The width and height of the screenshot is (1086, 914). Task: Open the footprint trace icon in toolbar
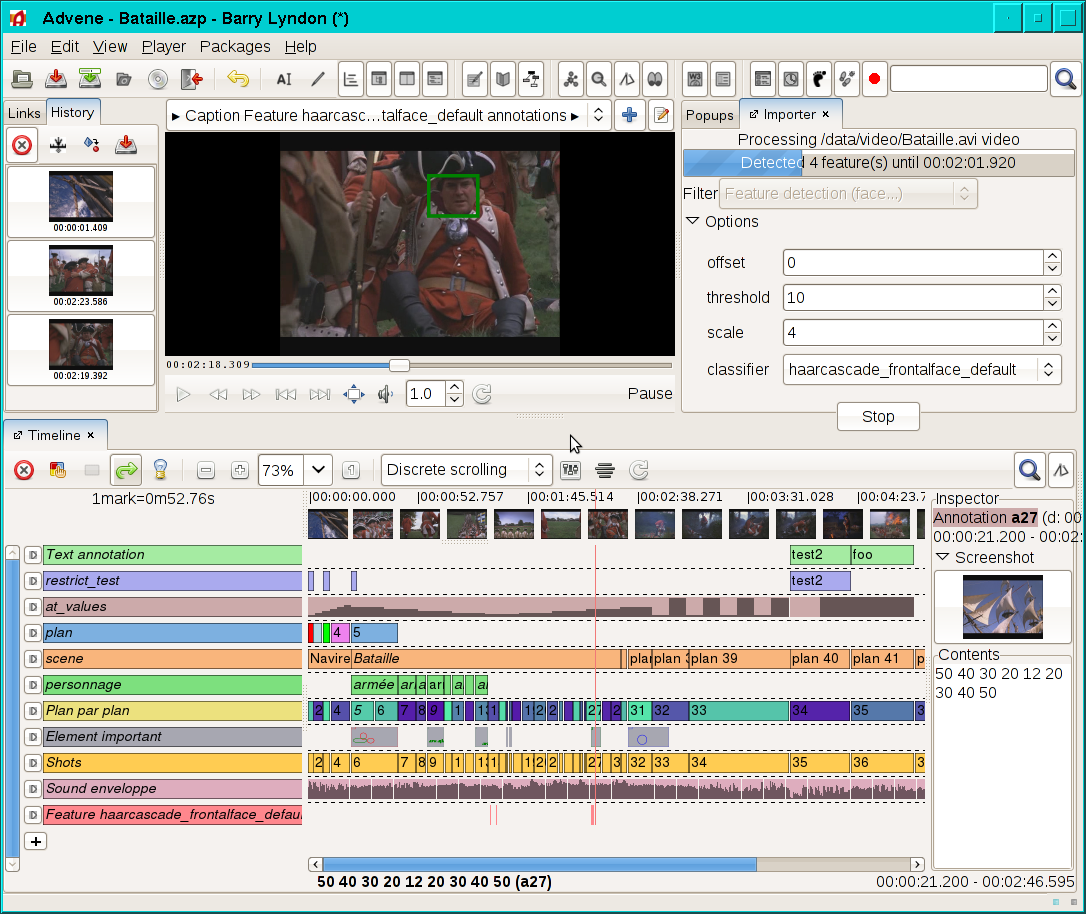pyautogui.click(x=819, y=79)
